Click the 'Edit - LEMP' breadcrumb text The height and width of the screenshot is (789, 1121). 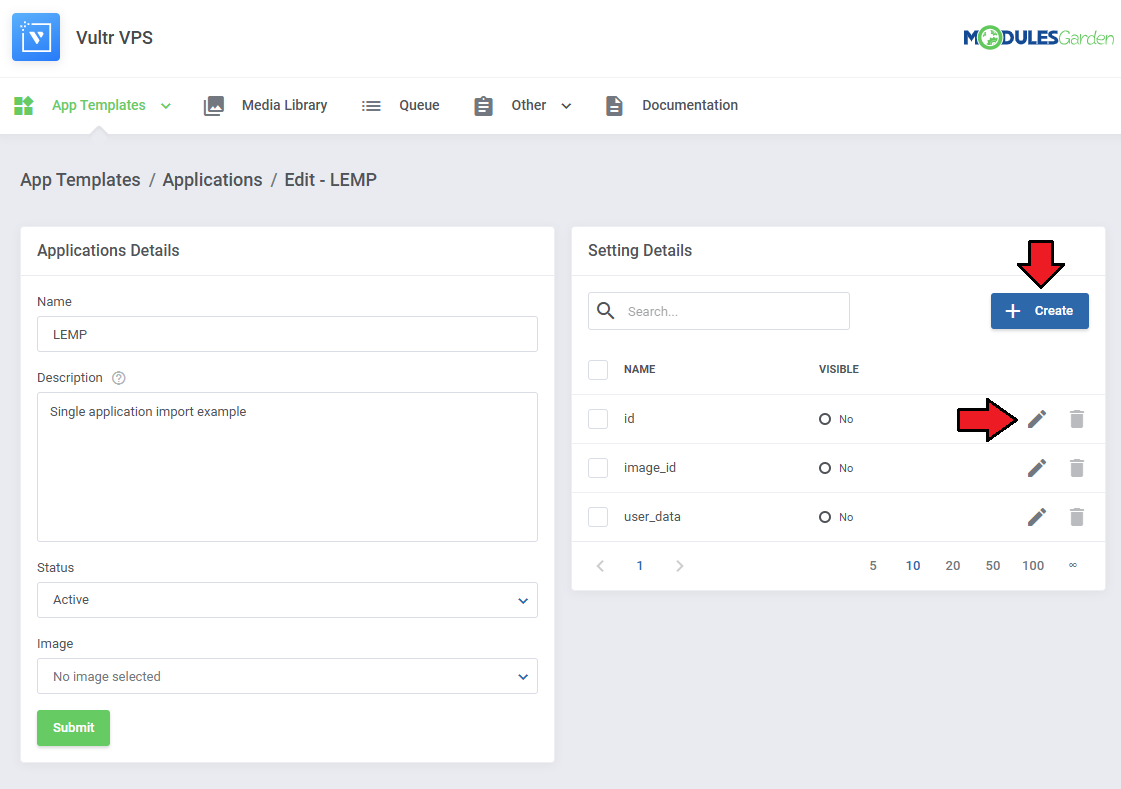tap(330, 179)
